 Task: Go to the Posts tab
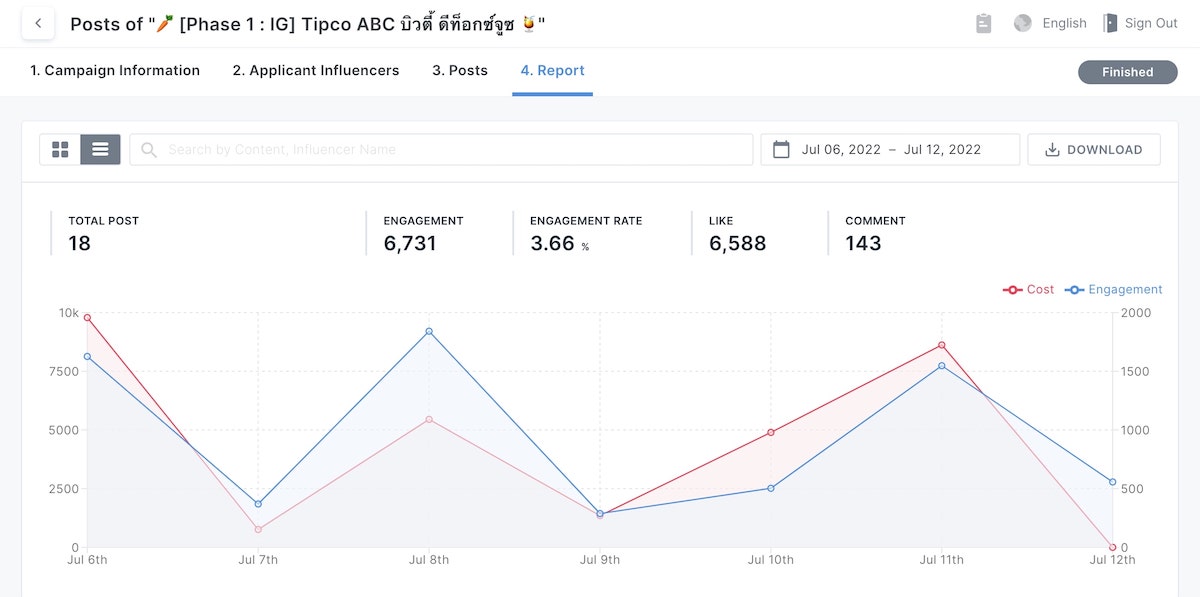[x=460, y=71]
